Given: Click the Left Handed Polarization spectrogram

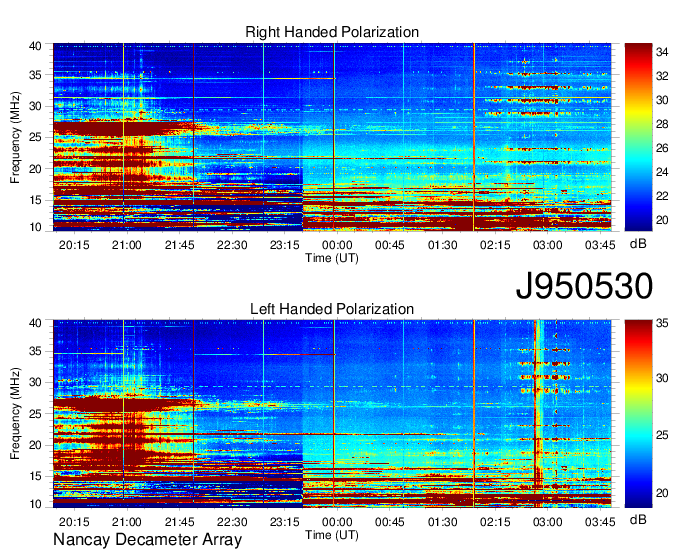Looking at the screenshot, I should pyautogui.click(x=332, y=414).
